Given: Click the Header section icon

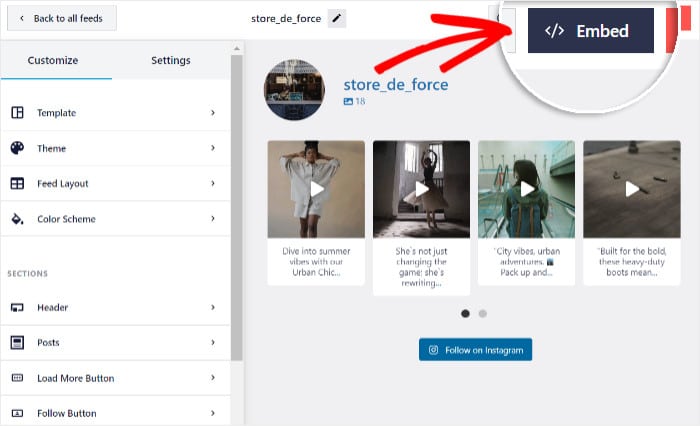Looking at the screenshot, I should [x=17, y=307].
